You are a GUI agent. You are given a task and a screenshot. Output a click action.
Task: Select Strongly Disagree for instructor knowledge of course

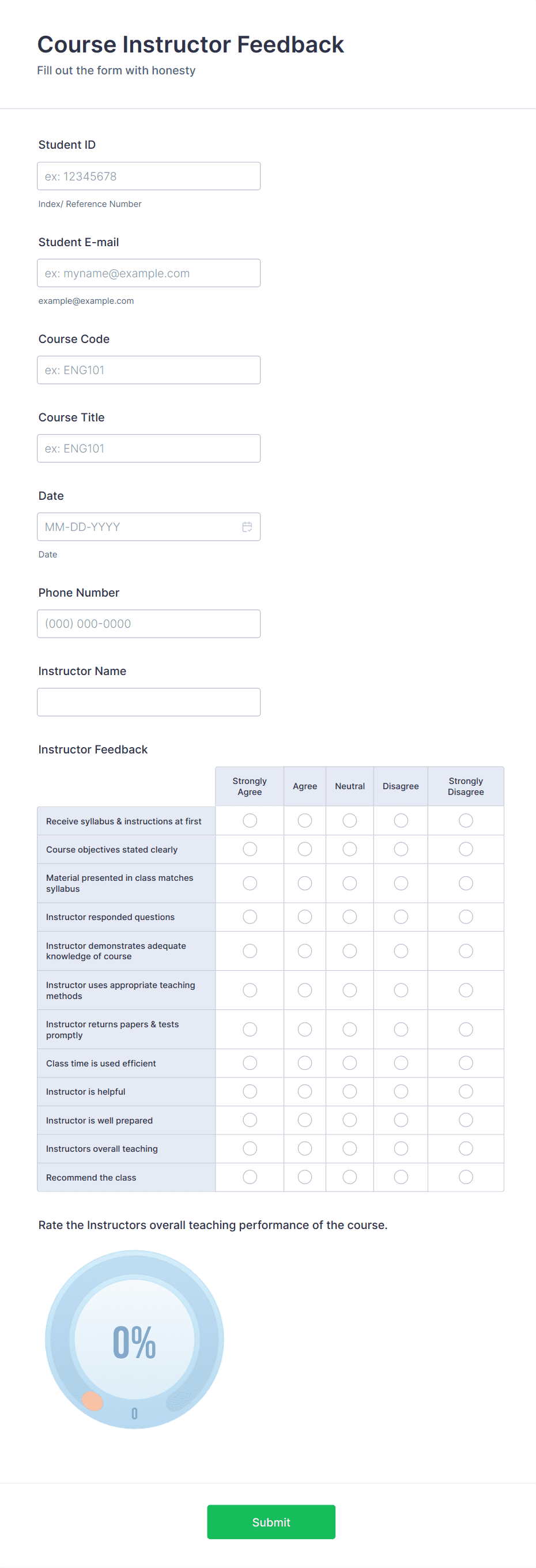point(466,951)
